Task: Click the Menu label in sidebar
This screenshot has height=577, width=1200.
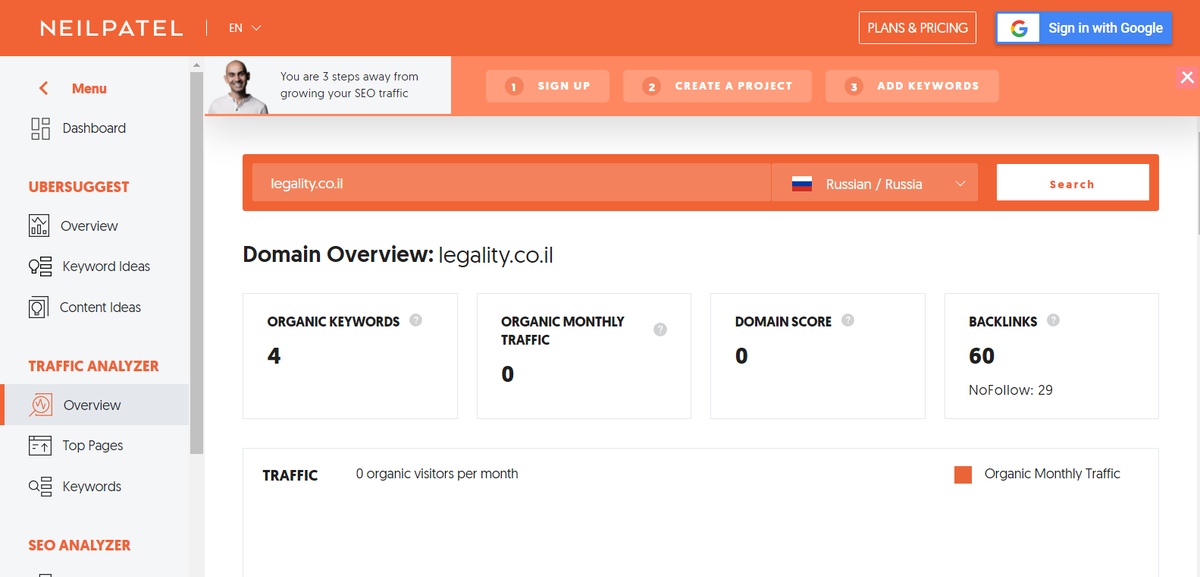Action: pos(89,88)
